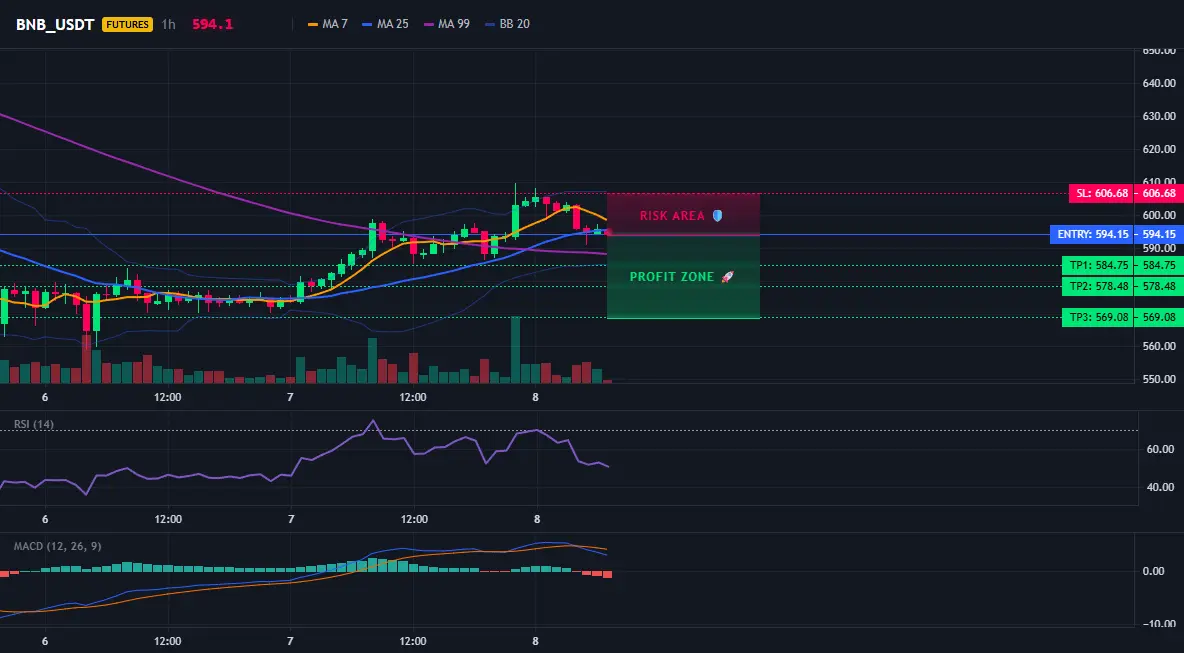
Task: Click the MA 7 legend entry
Action: click(328, 24)
